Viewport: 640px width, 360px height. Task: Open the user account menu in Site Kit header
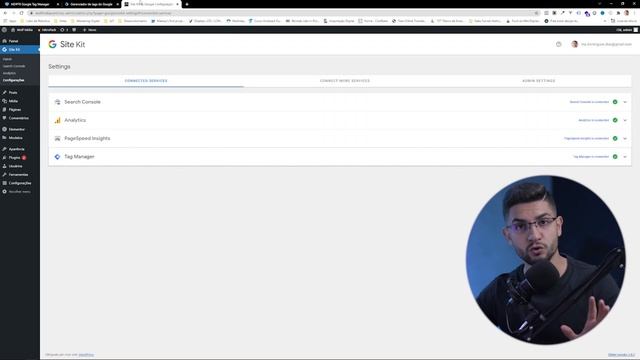click(601, 44)
